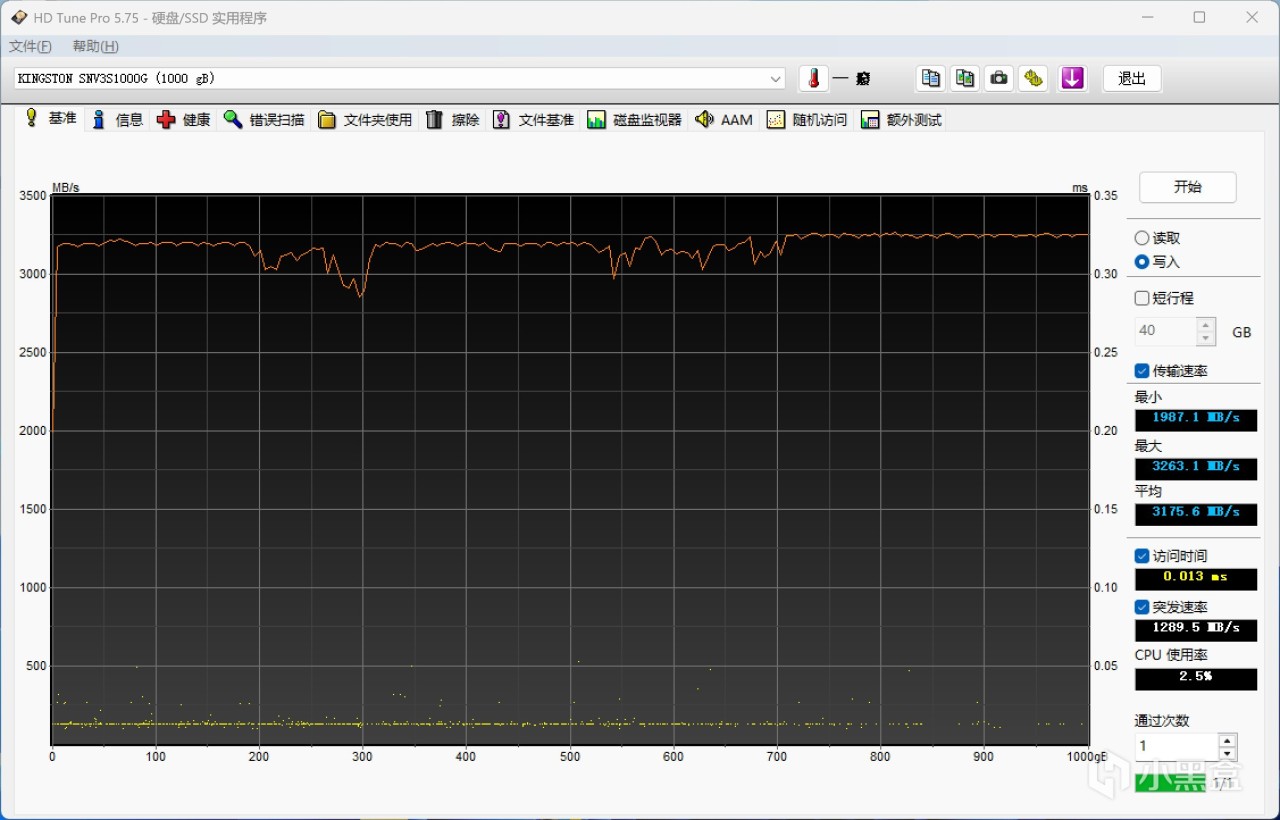Open the temperature indicator icon
This screenshot has height=820, width=1280.
pos(814,78)
